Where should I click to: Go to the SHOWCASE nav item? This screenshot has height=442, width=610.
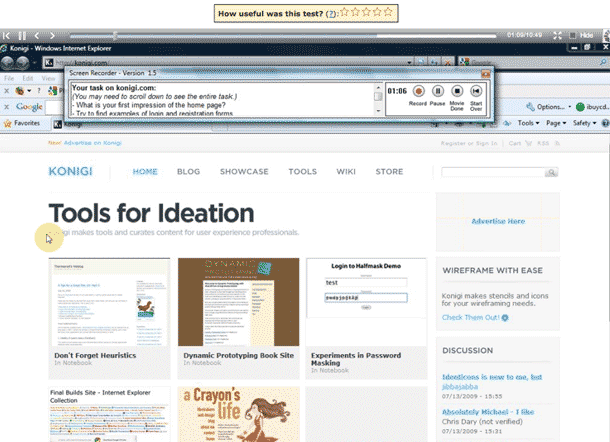click(x=244, y=172)
